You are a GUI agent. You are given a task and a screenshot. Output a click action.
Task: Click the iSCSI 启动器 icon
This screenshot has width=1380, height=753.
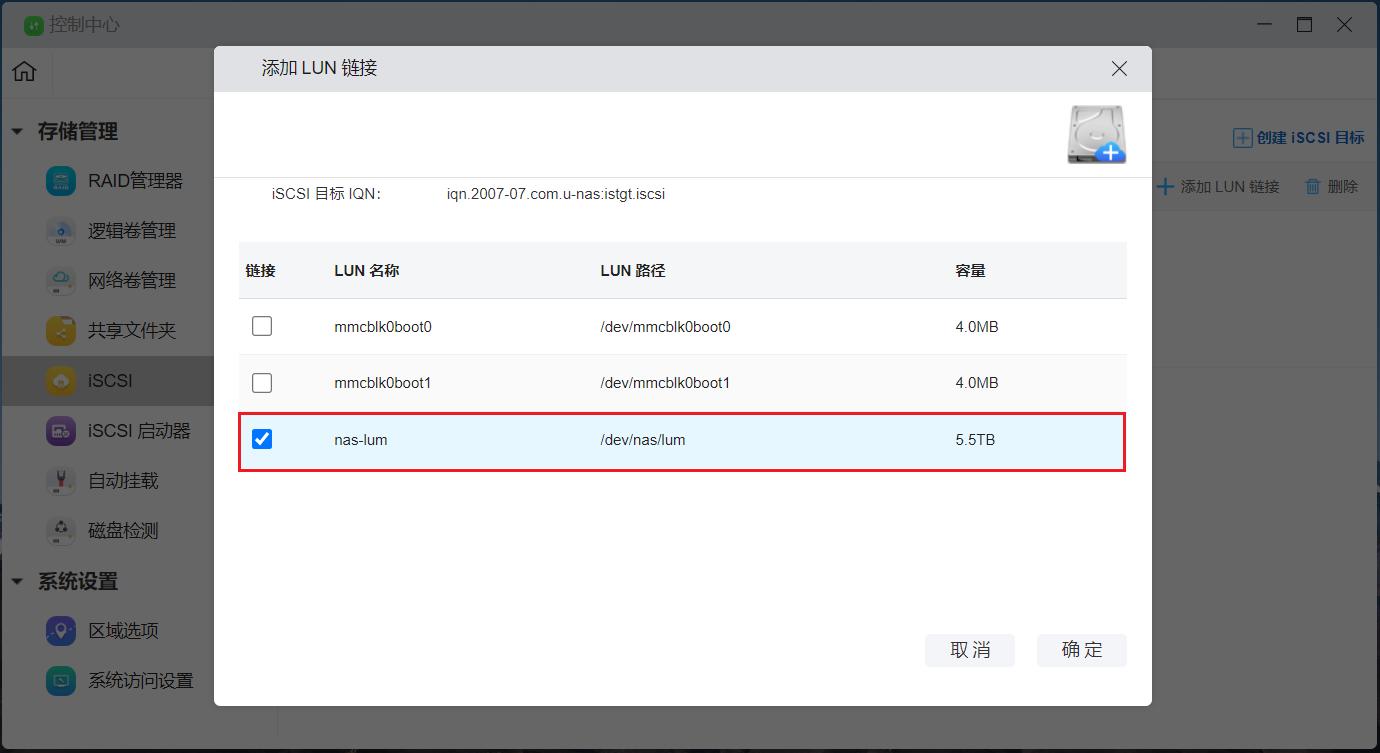61,431
